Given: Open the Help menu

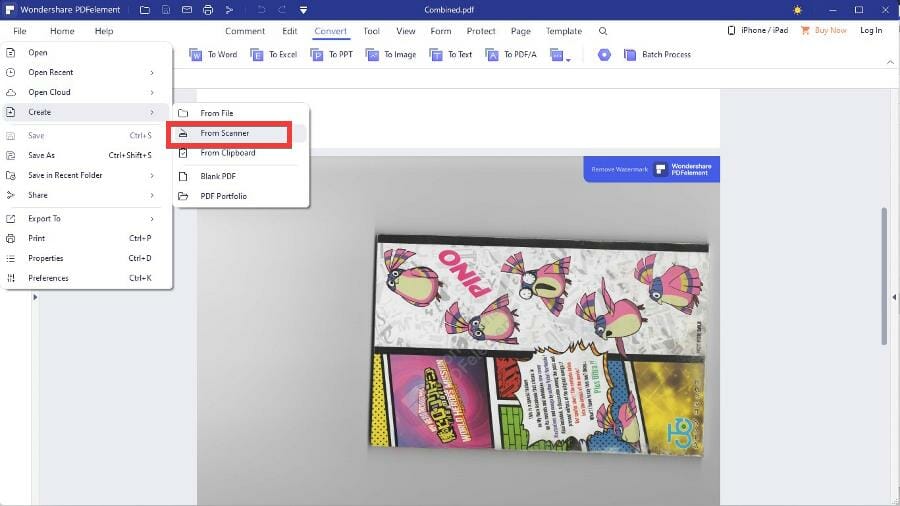Looking at the screenshot, I should 104,31.
